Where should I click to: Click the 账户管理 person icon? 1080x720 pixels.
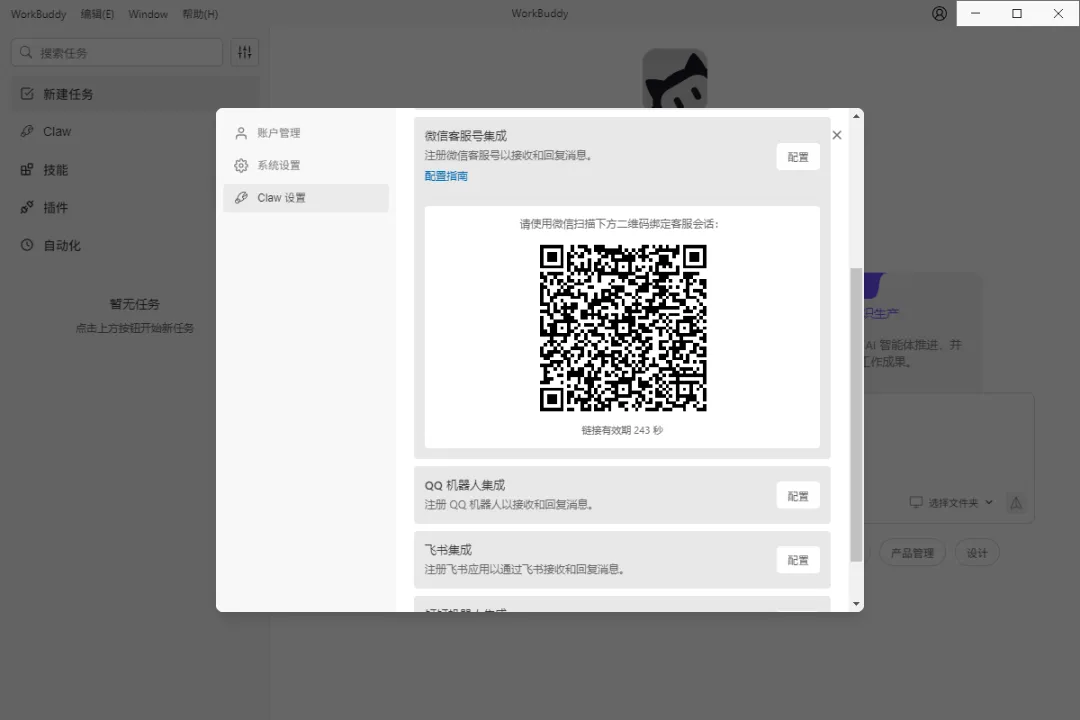[x=241, y=133]
